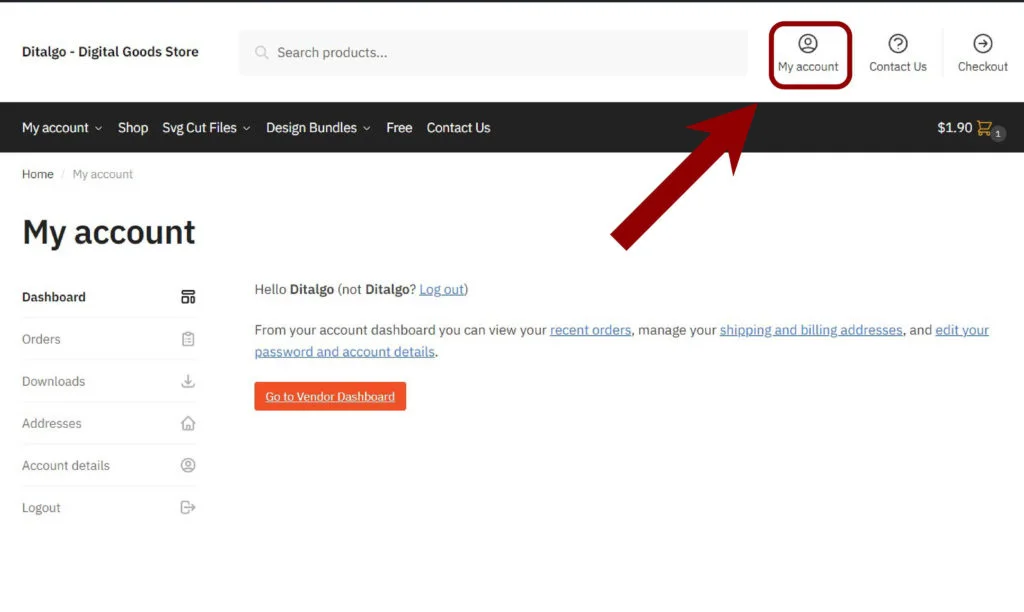This screenshot has height=612, width=1024.
Task: Open the Contact Us question mark icon
Action: tap(898, 44)
